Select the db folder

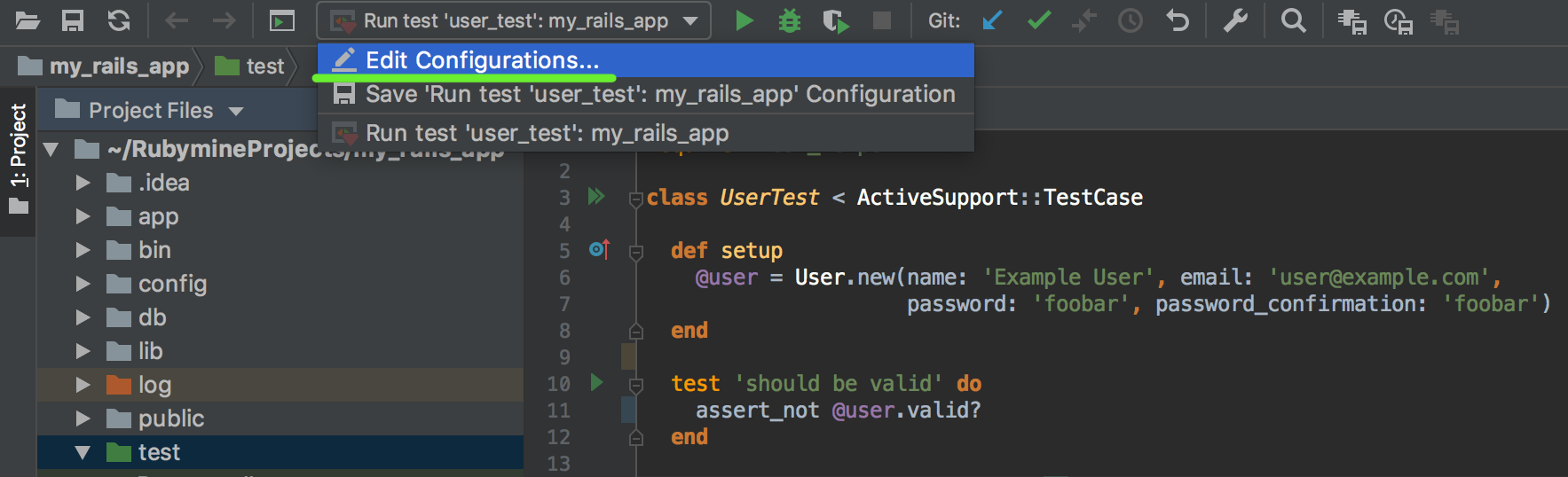(280, 317)
